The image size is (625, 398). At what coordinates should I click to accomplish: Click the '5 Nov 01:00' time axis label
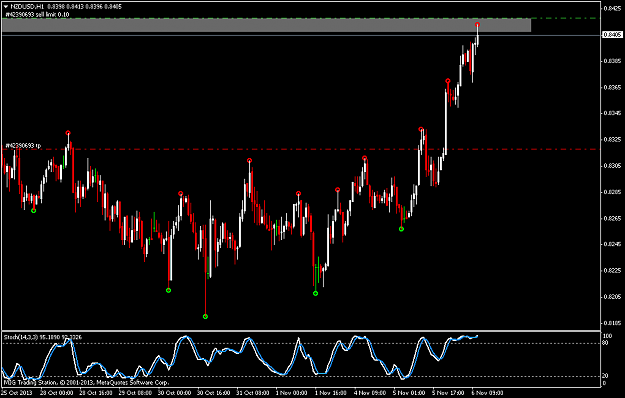(409, 393)
